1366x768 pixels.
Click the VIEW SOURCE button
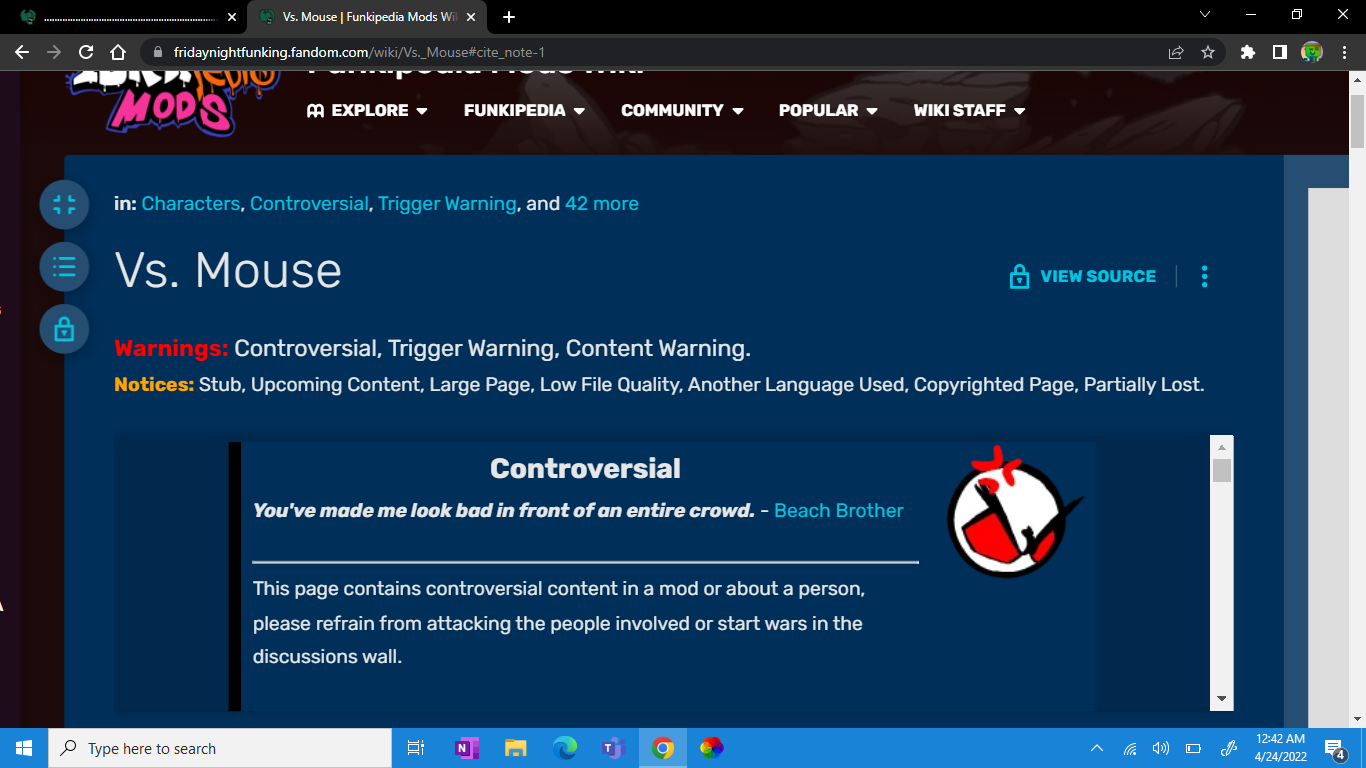click(1082, 277)
